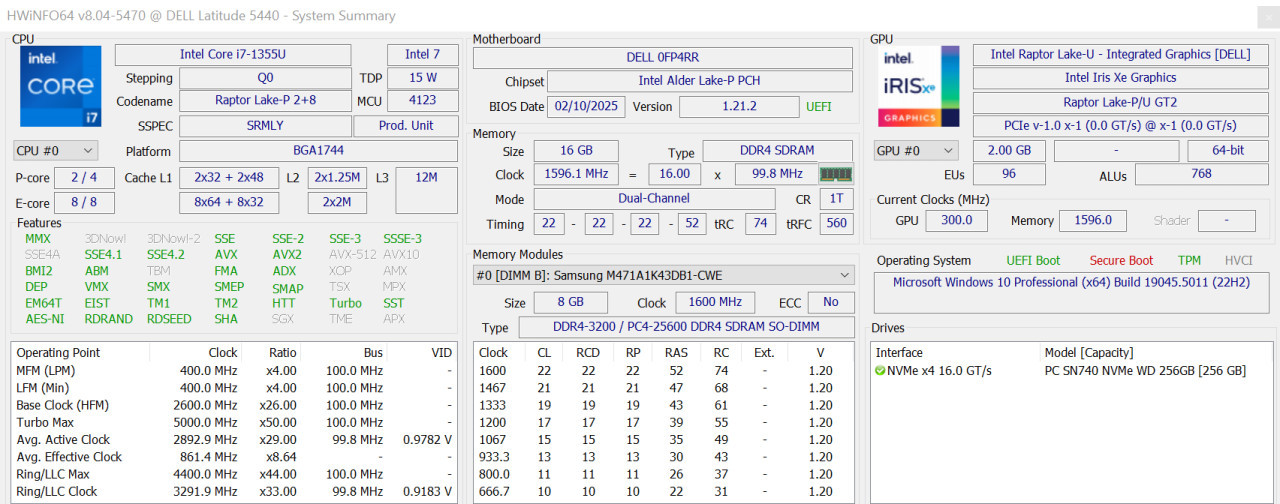The width and height of the screenshot is (1280, 504).
Task: Click the CR value 1T
Action: (x=837, y=199)
